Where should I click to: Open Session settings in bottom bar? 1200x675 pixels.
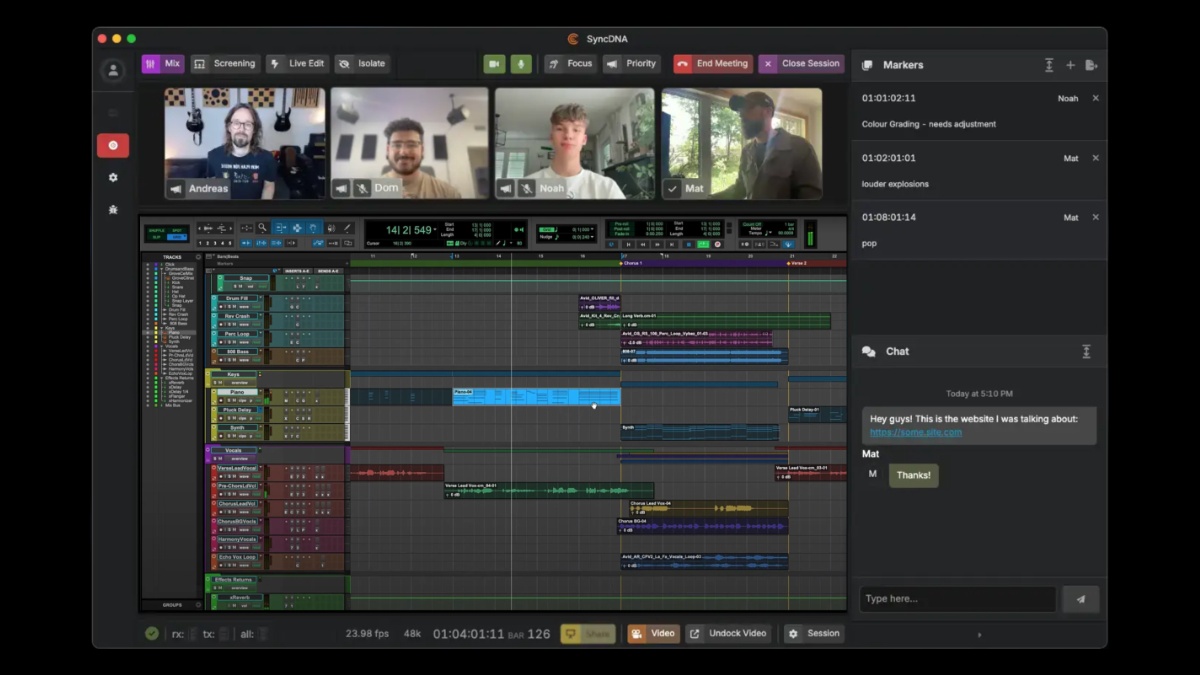814,633
